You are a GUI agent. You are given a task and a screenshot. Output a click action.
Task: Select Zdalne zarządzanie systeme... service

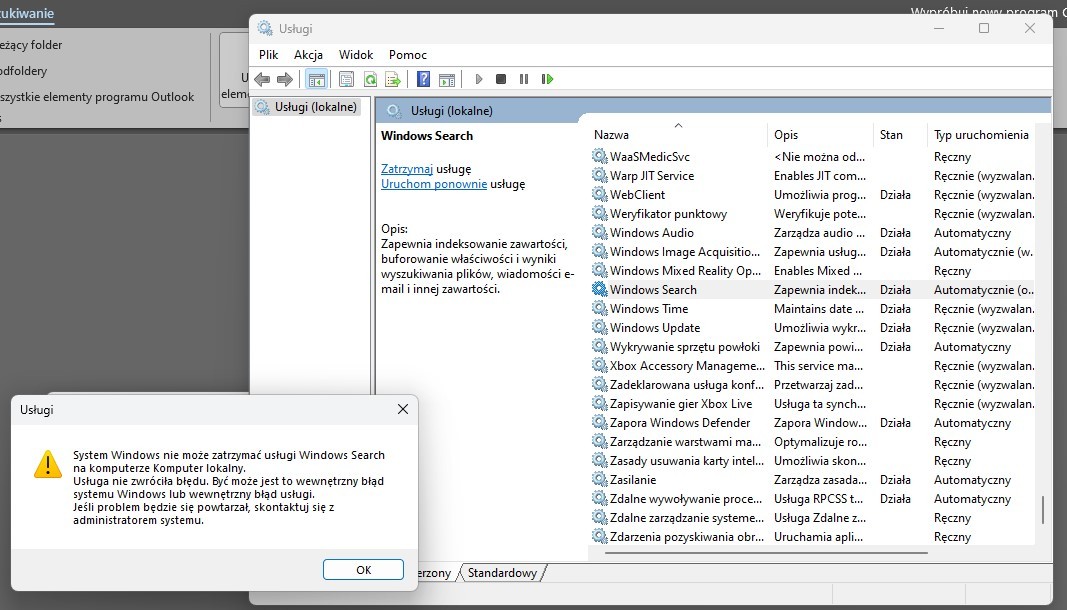(x=812, y=517)
